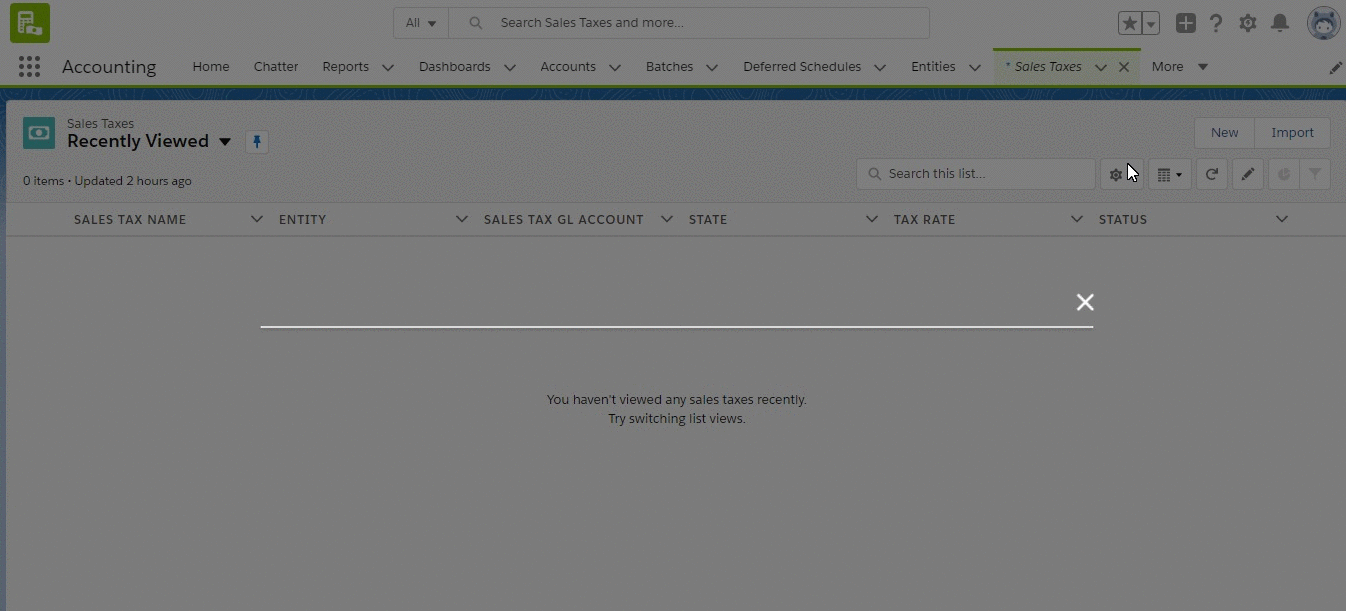Switch to the Chatter tab

point(276,67)
